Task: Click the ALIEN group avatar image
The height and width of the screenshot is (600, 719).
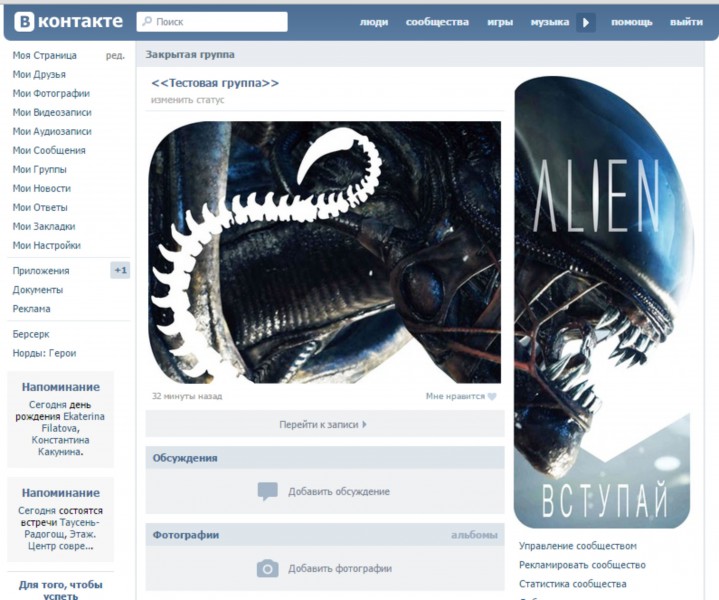Action: (x=602, y=302)
